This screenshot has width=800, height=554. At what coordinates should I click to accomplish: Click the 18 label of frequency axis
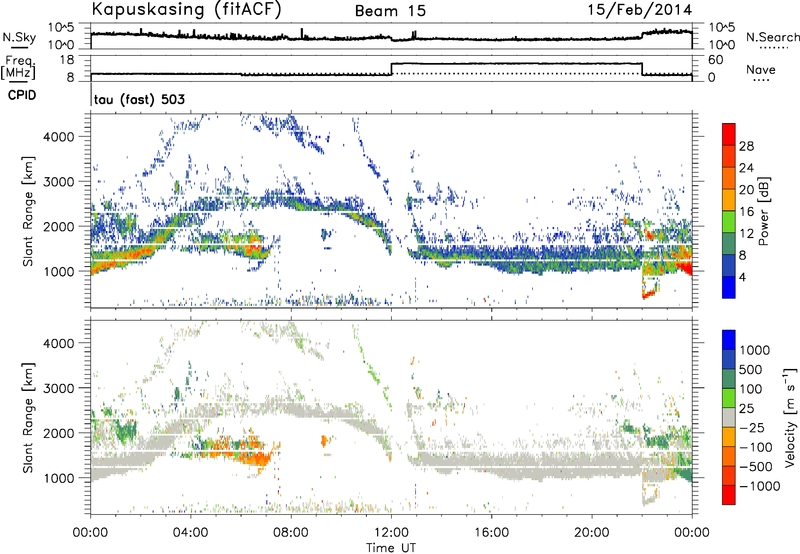tap(67, 60)
